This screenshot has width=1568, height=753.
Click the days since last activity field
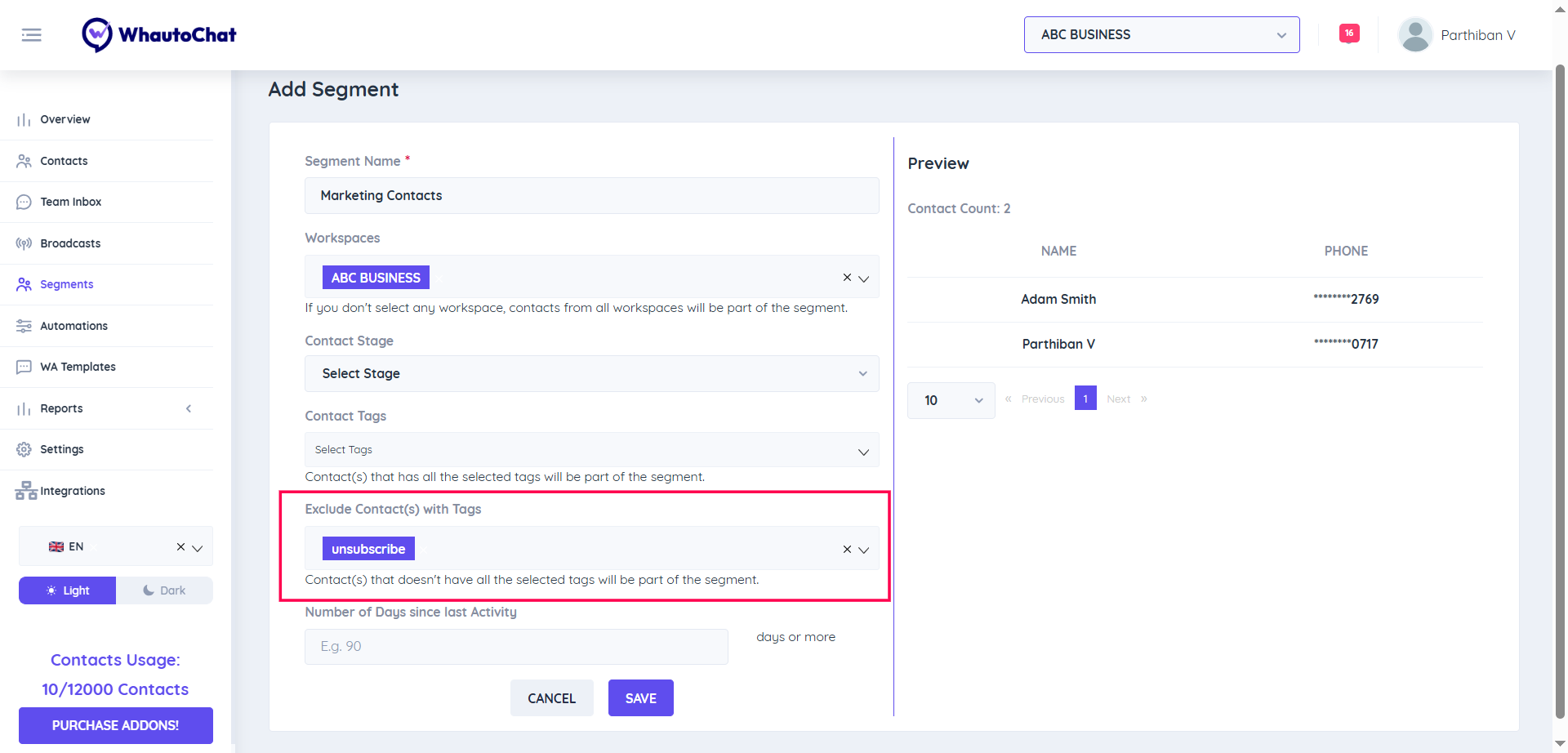click(516, 647)
